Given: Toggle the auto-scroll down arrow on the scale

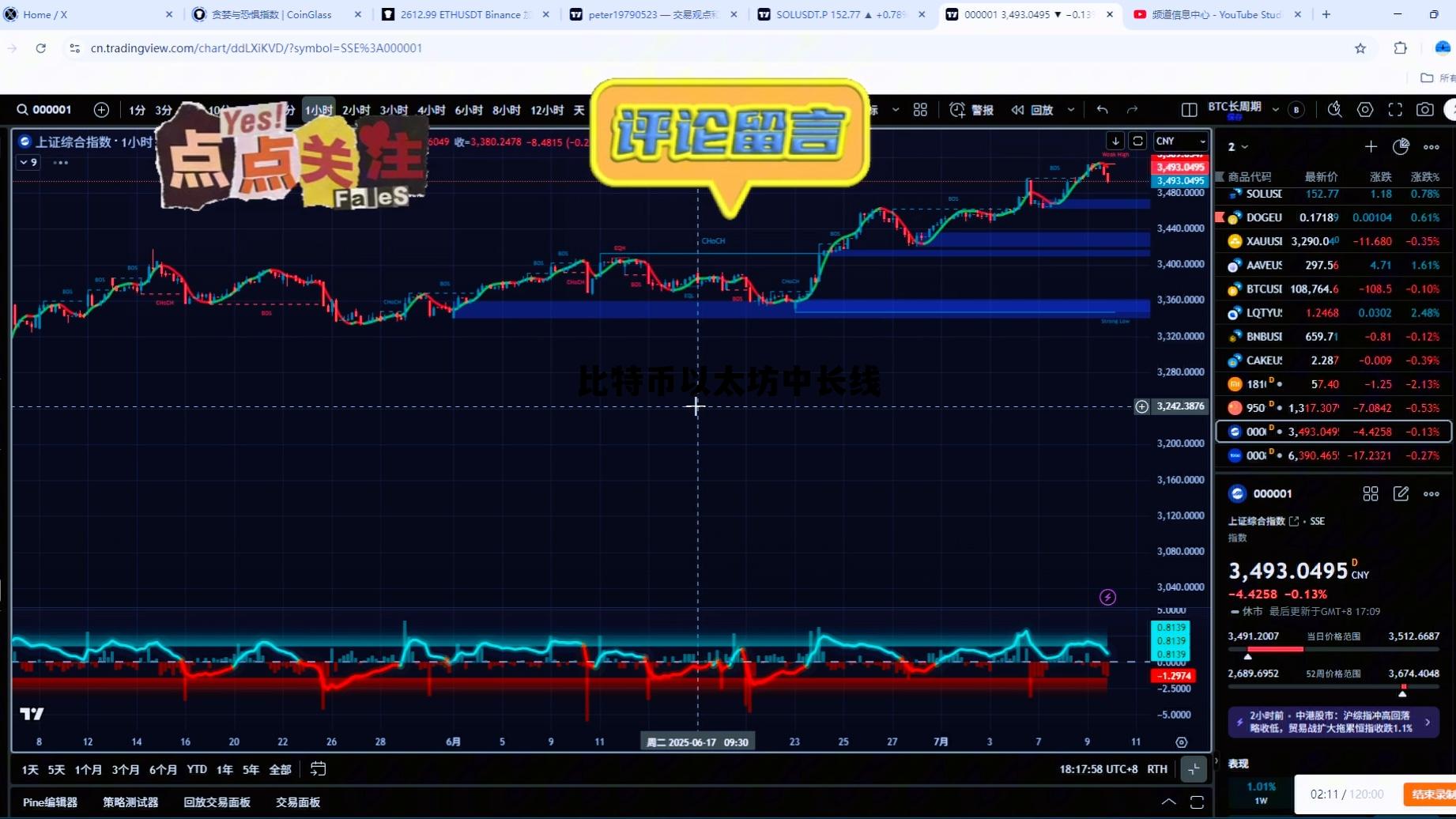Looking at the screenshot, I should click(x=1115, y=141).
